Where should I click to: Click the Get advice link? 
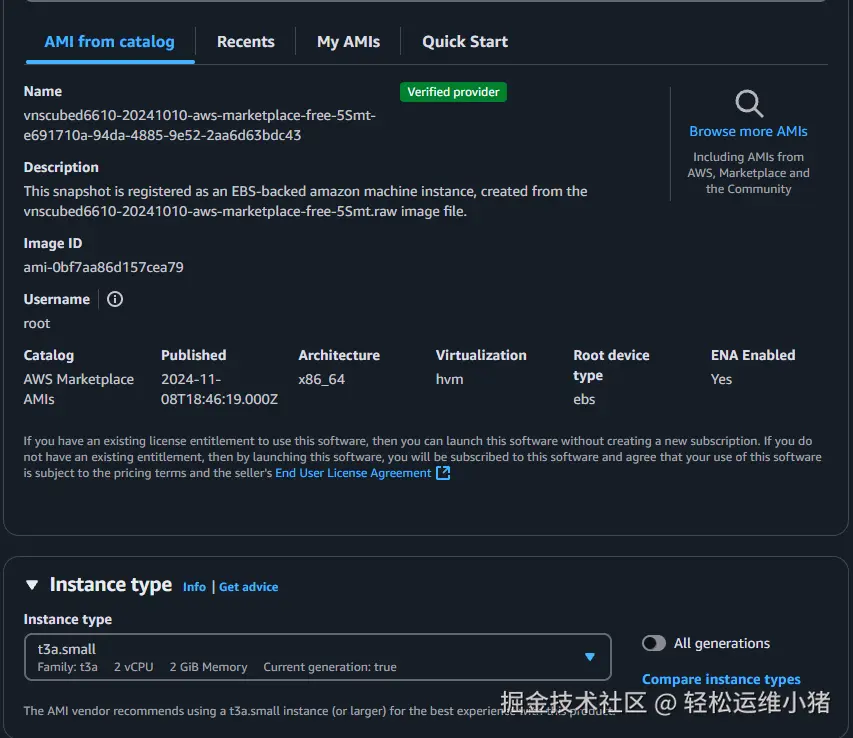point(249,587)
